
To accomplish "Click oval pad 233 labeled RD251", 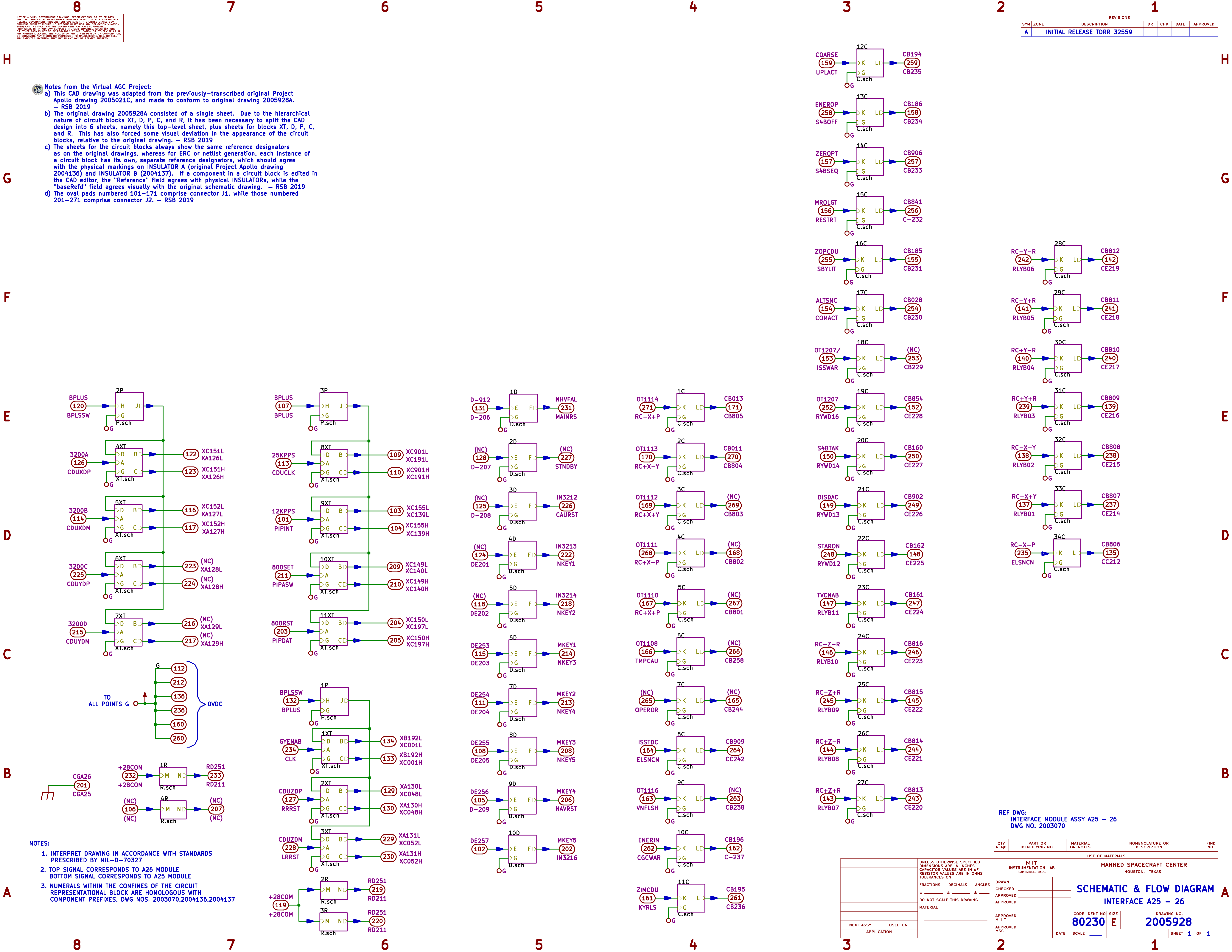I will (x=215, y=775).
